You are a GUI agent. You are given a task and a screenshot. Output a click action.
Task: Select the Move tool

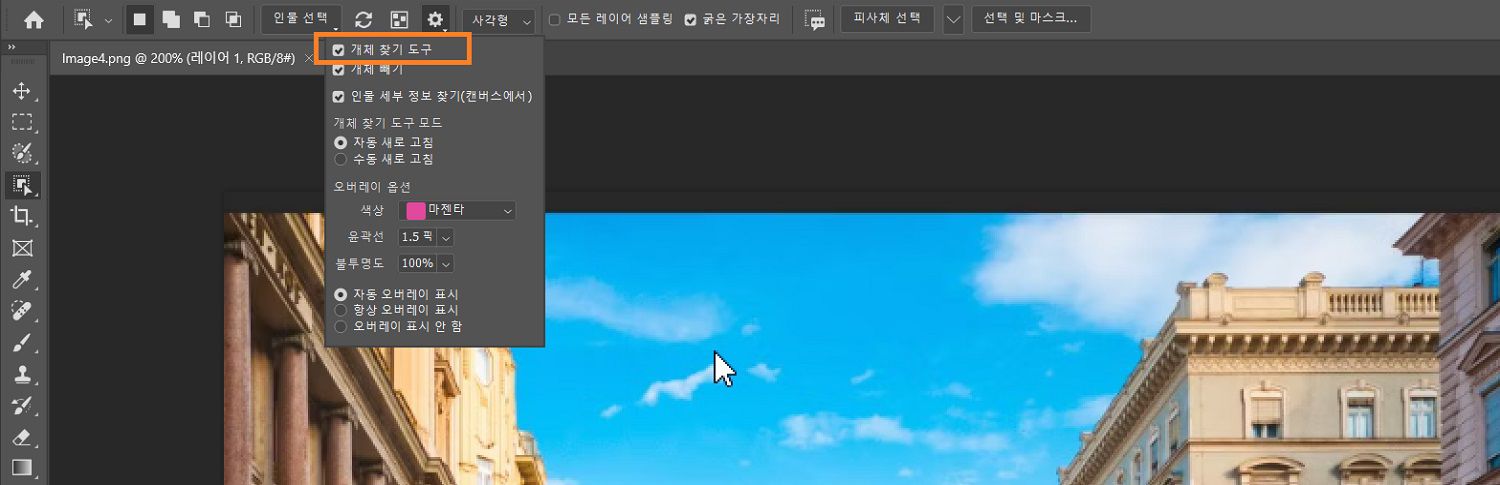tap(22, 91)
